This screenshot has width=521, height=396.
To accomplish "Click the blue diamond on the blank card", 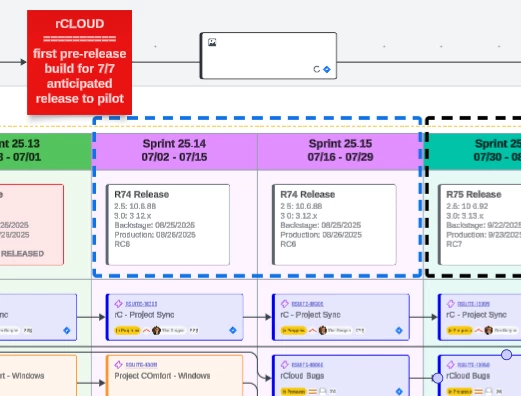I will 327,69.
